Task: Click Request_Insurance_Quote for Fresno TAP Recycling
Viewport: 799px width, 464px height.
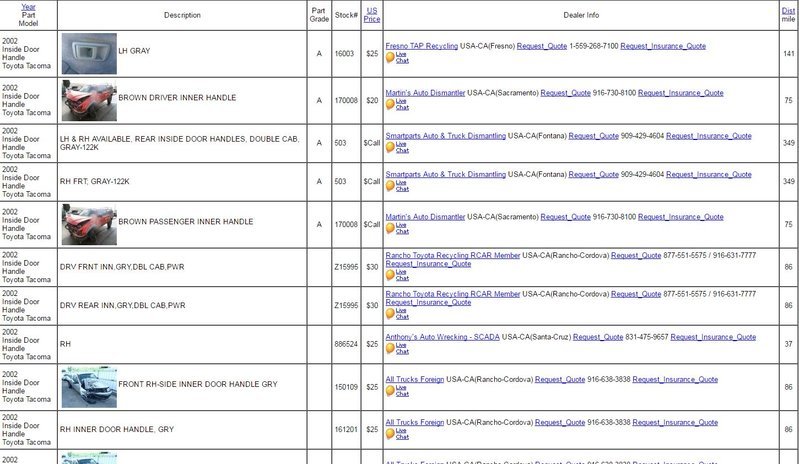Action: (x=663, y=46)
